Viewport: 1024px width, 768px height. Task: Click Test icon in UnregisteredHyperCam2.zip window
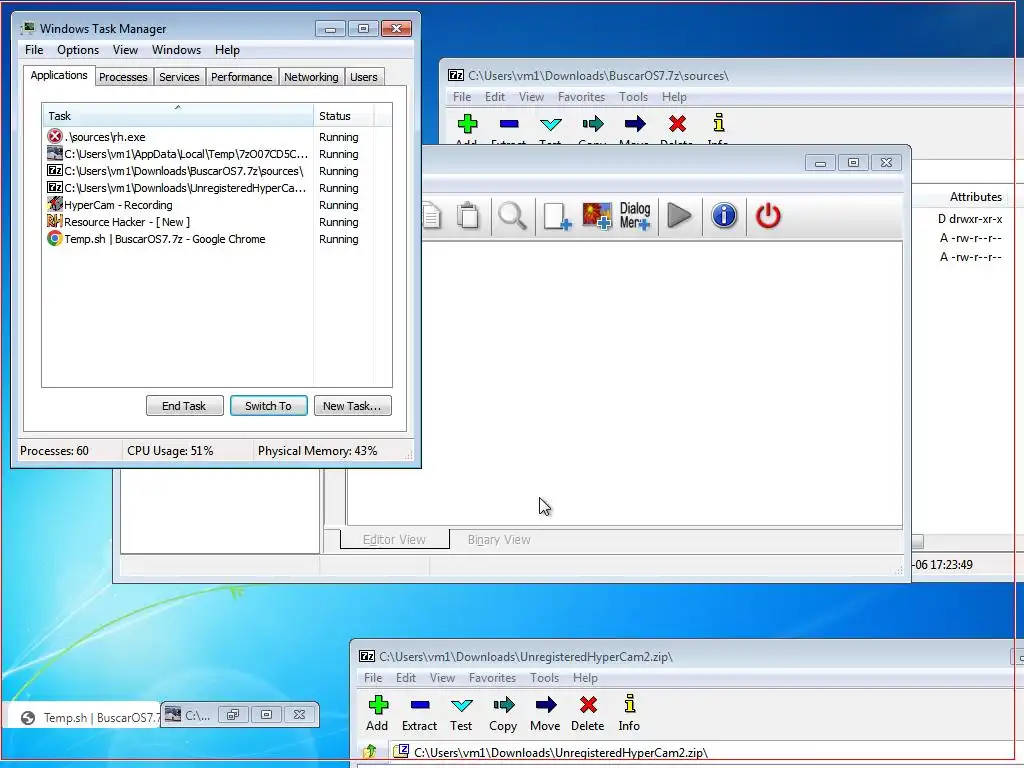click(x=461, y=705)
